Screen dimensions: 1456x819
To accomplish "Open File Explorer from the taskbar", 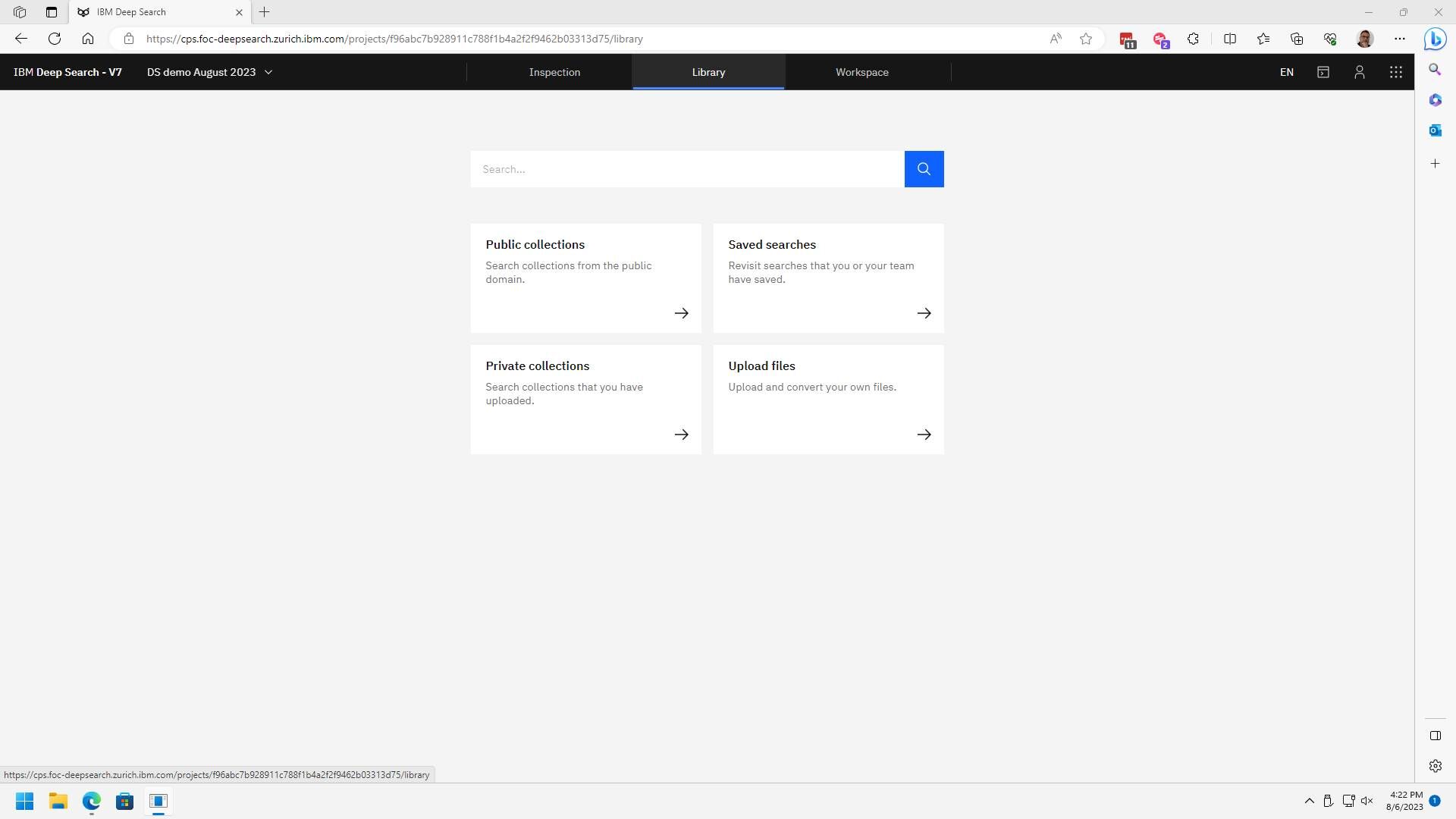I will (58, 801).
